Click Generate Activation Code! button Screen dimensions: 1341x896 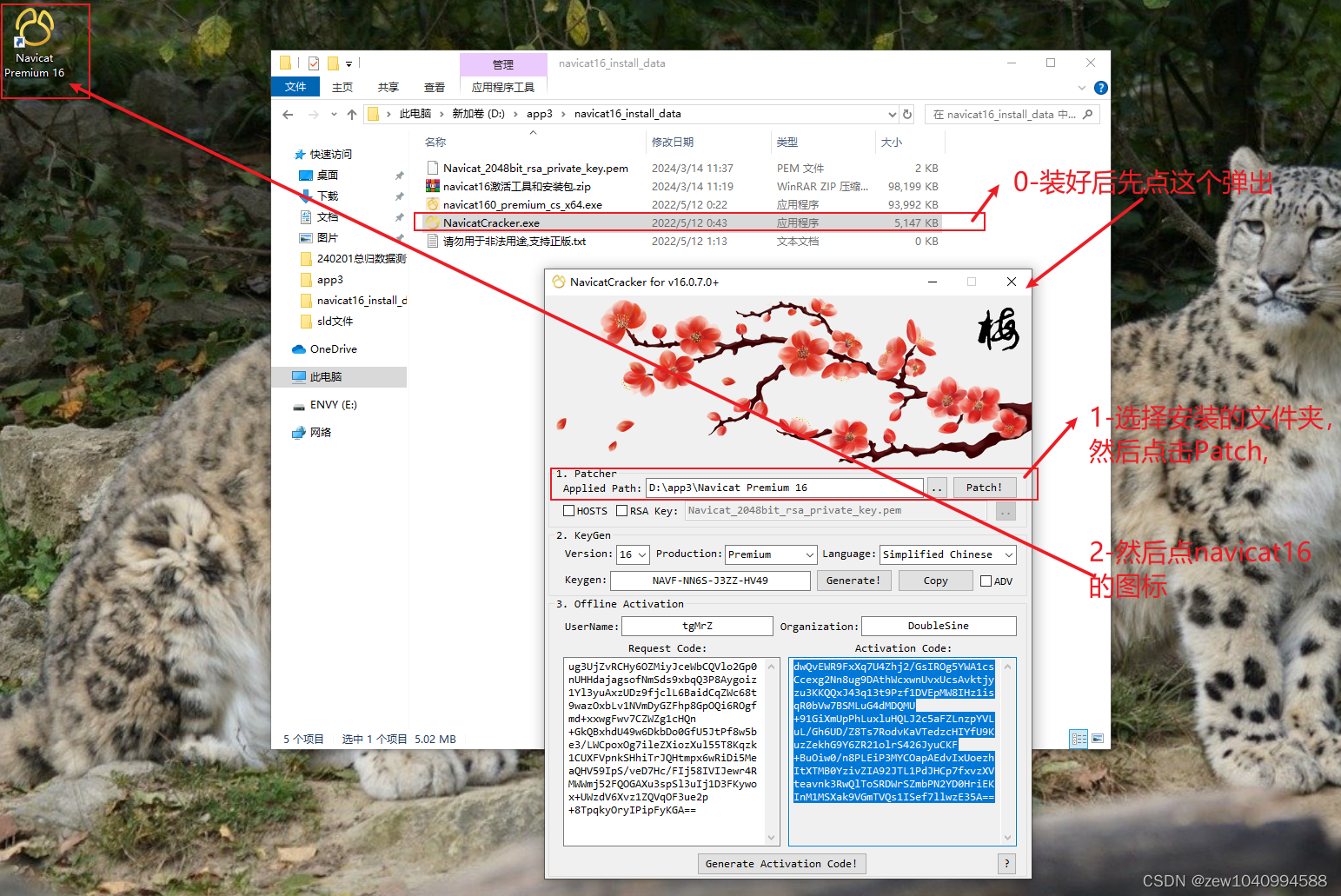pos(781,864)
